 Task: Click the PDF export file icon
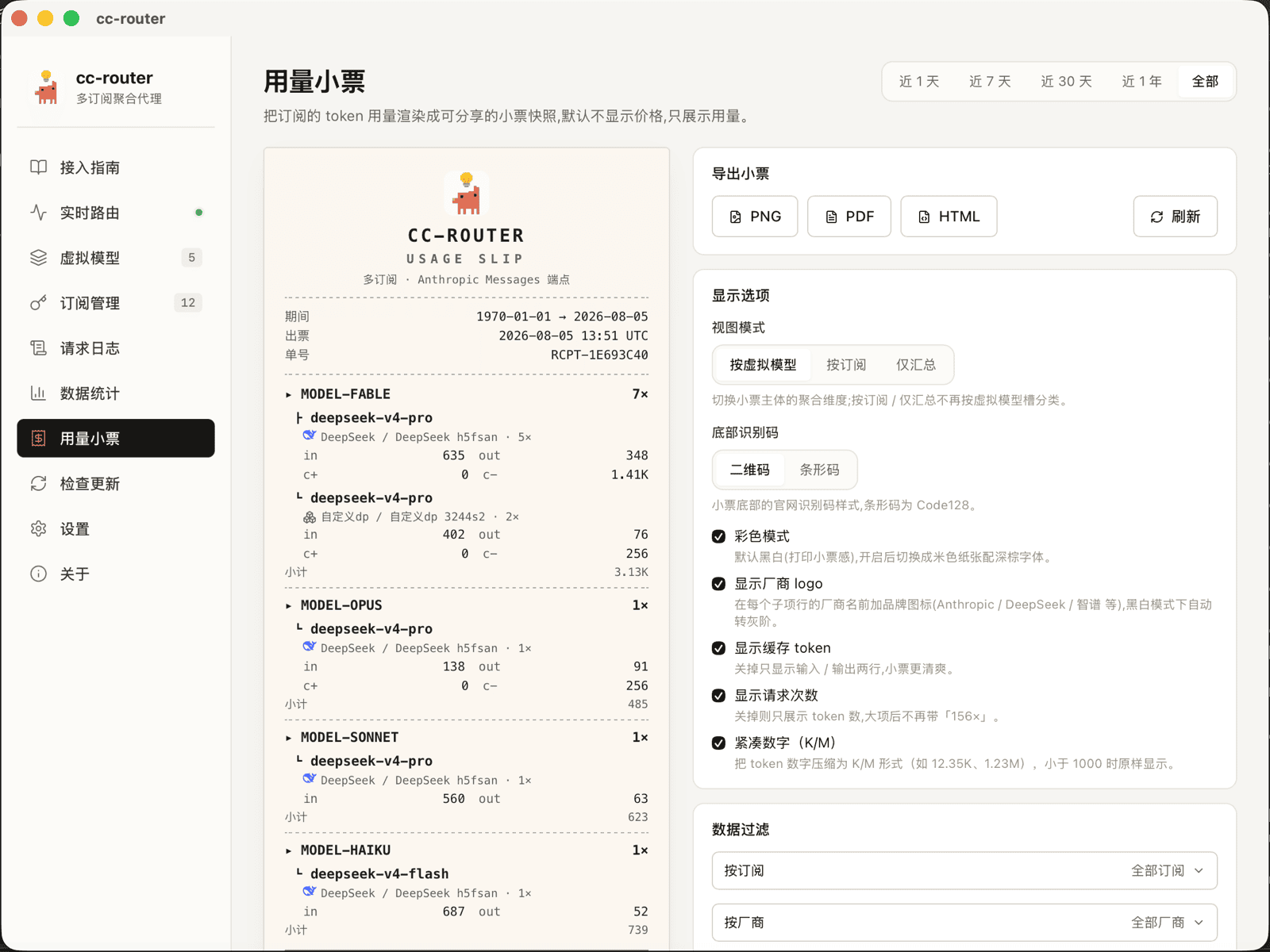click(x=831, y=217)
